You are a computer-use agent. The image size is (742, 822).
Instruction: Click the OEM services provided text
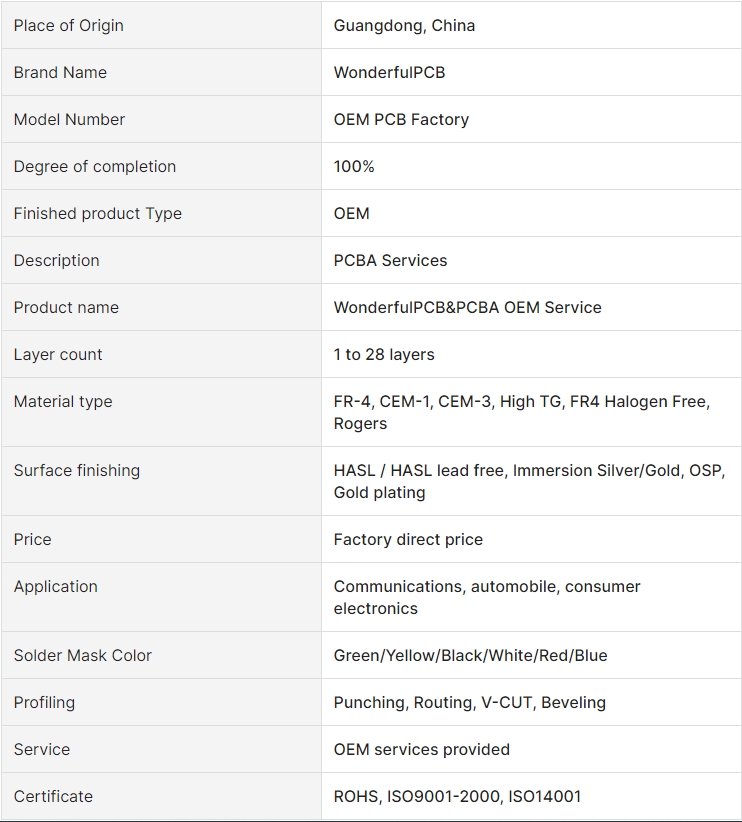(422, 750)
